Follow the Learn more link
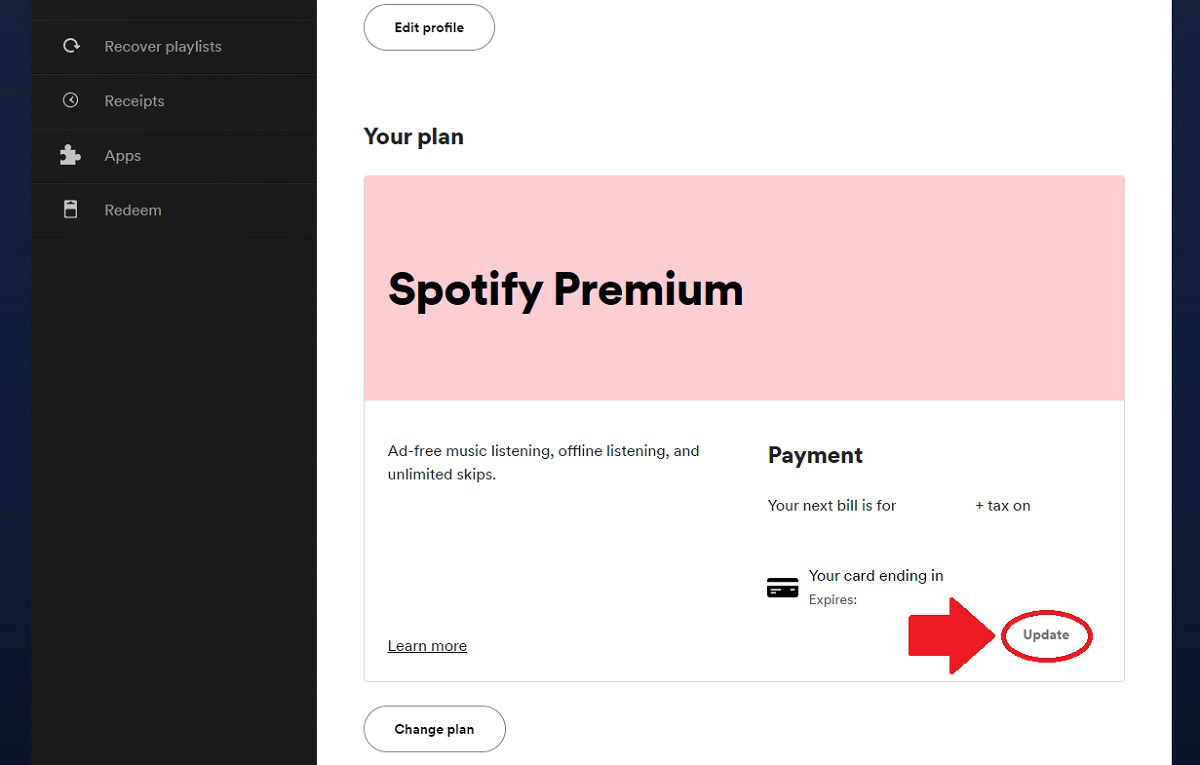The height and width of the screenshot is (765, 1200). (427, 646)
